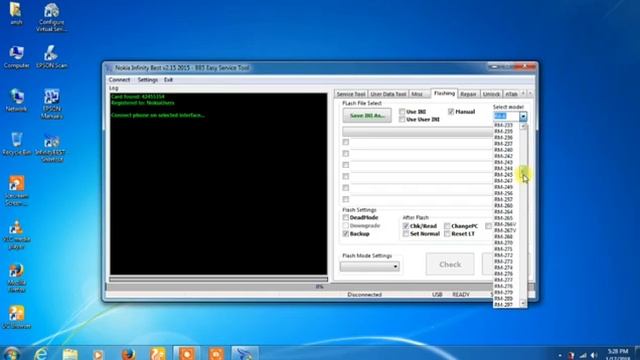Choose RM-270 from the model list
The image size is (640, 360).
pyautogui.click(x=503, y=243)
